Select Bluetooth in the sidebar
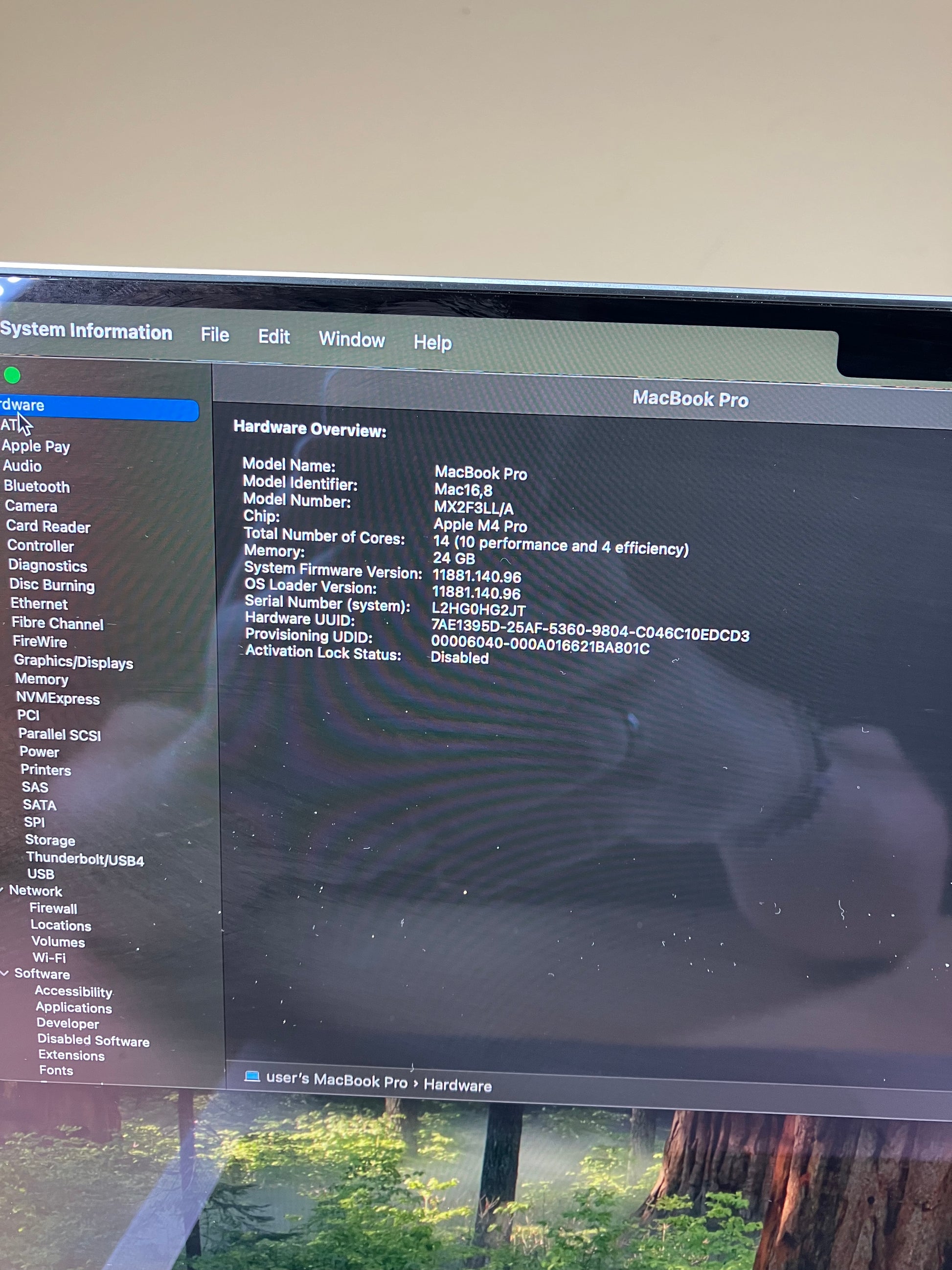The width and height of the screenshot is (952, 1270). pos(37,486)
